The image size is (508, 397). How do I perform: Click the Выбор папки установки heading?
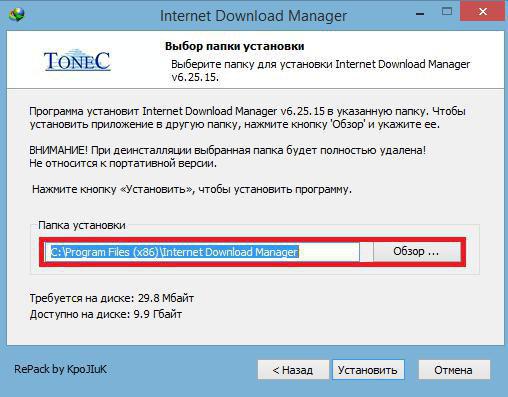point(235,46)
